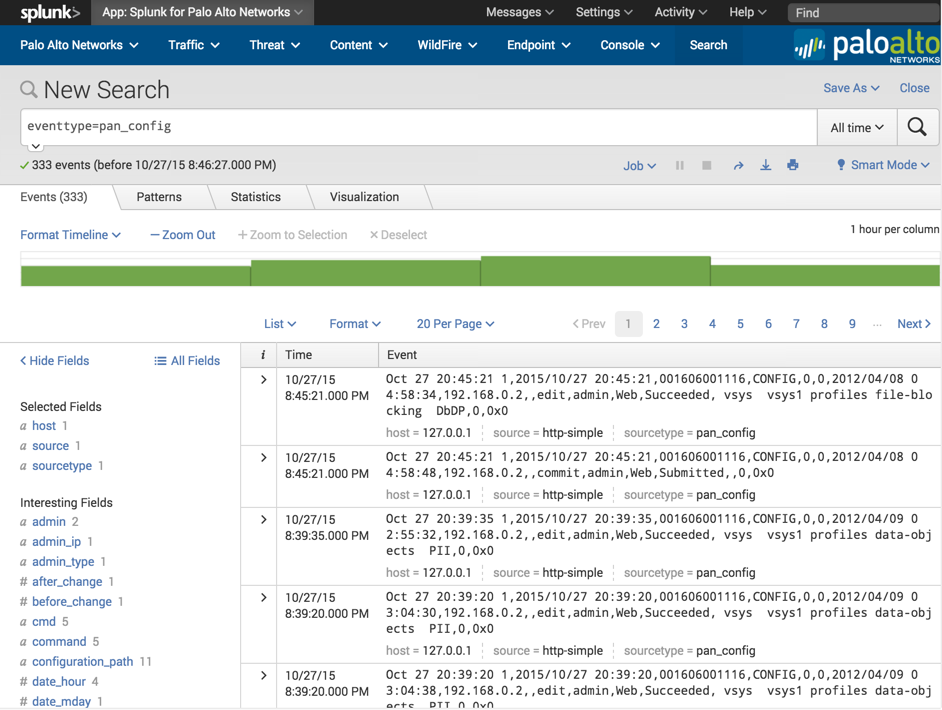Click the share job arrow icon
Viewport: 942px width, 710px height.
[738, 166]
